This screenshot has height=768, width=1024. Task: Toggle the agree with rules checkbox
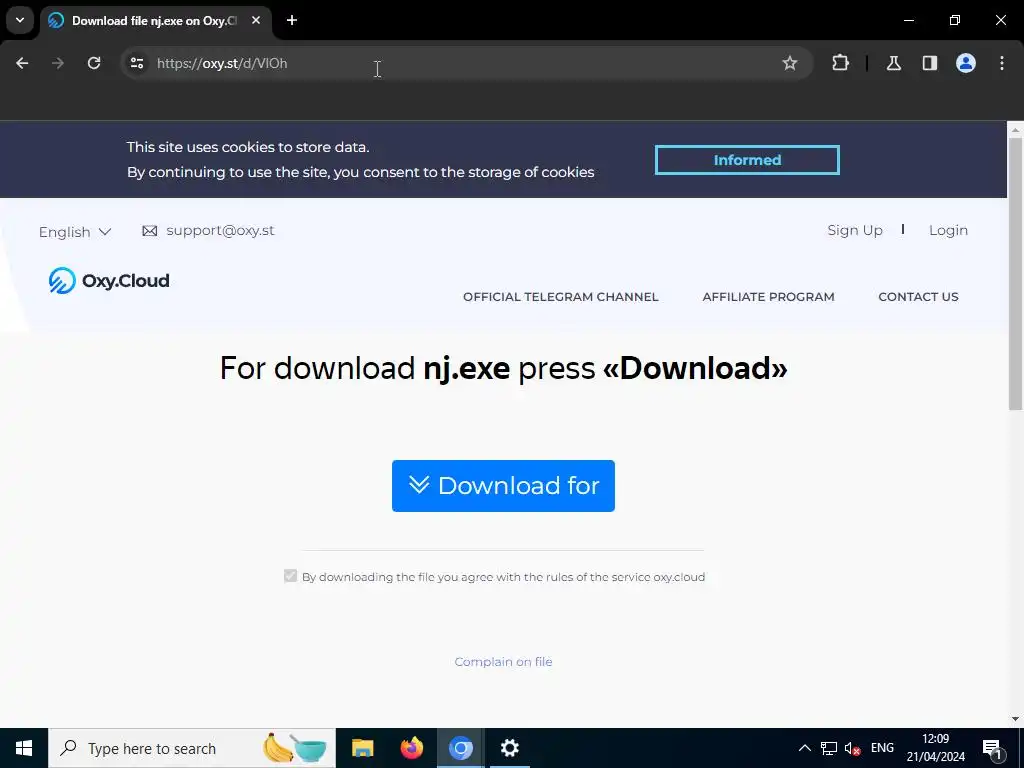click(291, 576)
